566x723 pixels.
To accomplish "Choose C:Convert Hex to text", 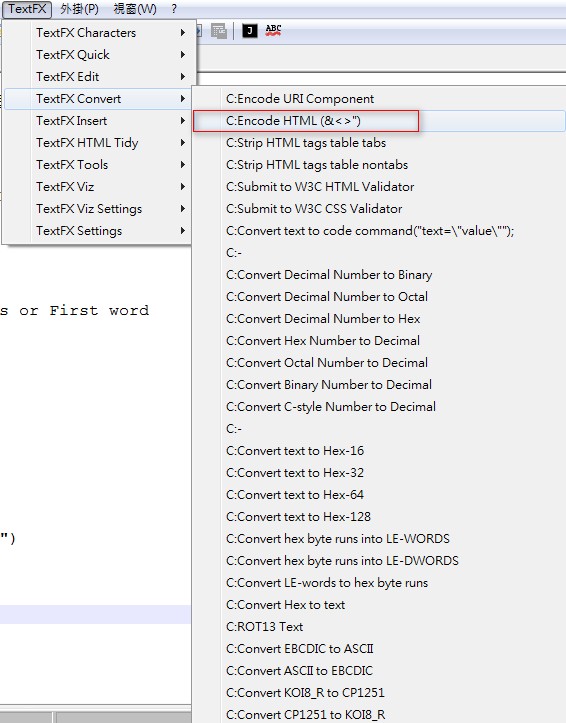I will (x=379, y=604).
